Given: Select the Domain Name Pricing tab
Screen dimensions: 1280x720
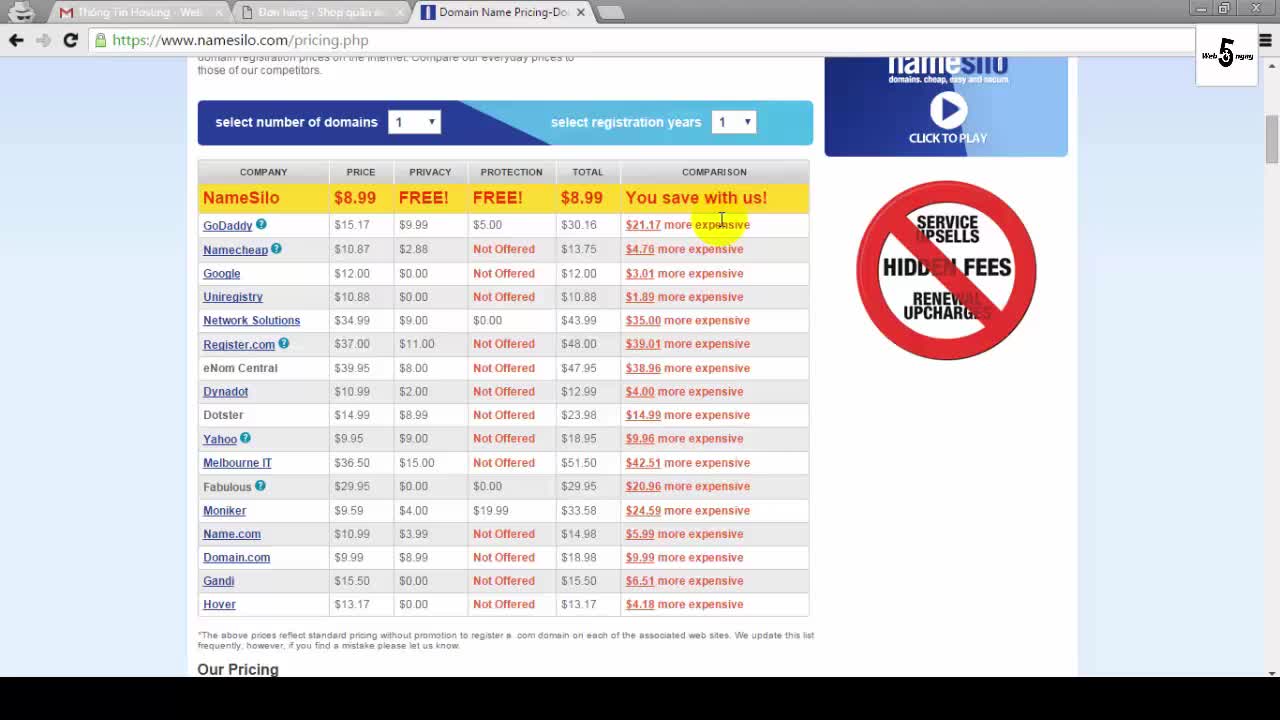Looking at the screenshot, I should [503, 12].
